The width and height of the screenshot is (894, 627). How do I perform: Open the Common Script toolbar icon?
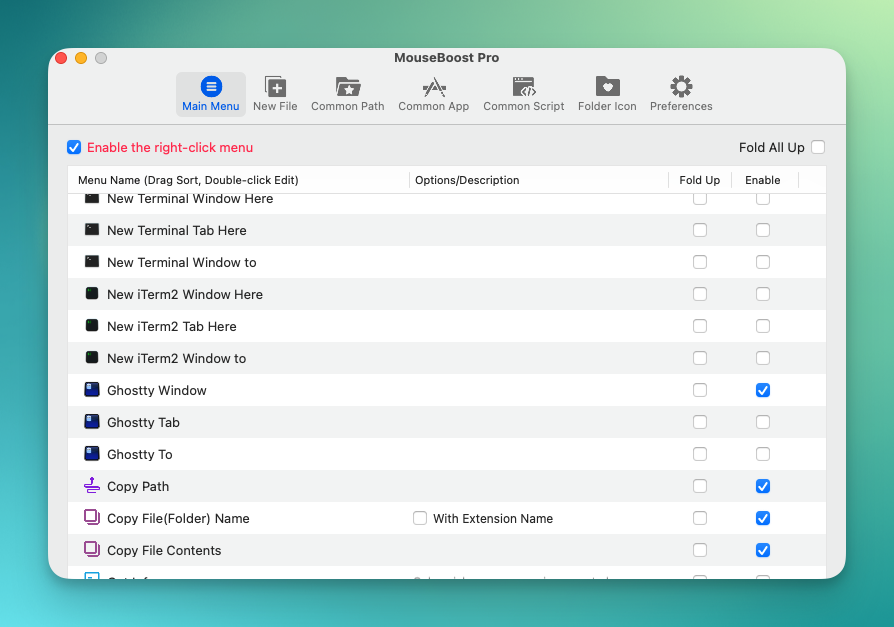coord(524,87)
